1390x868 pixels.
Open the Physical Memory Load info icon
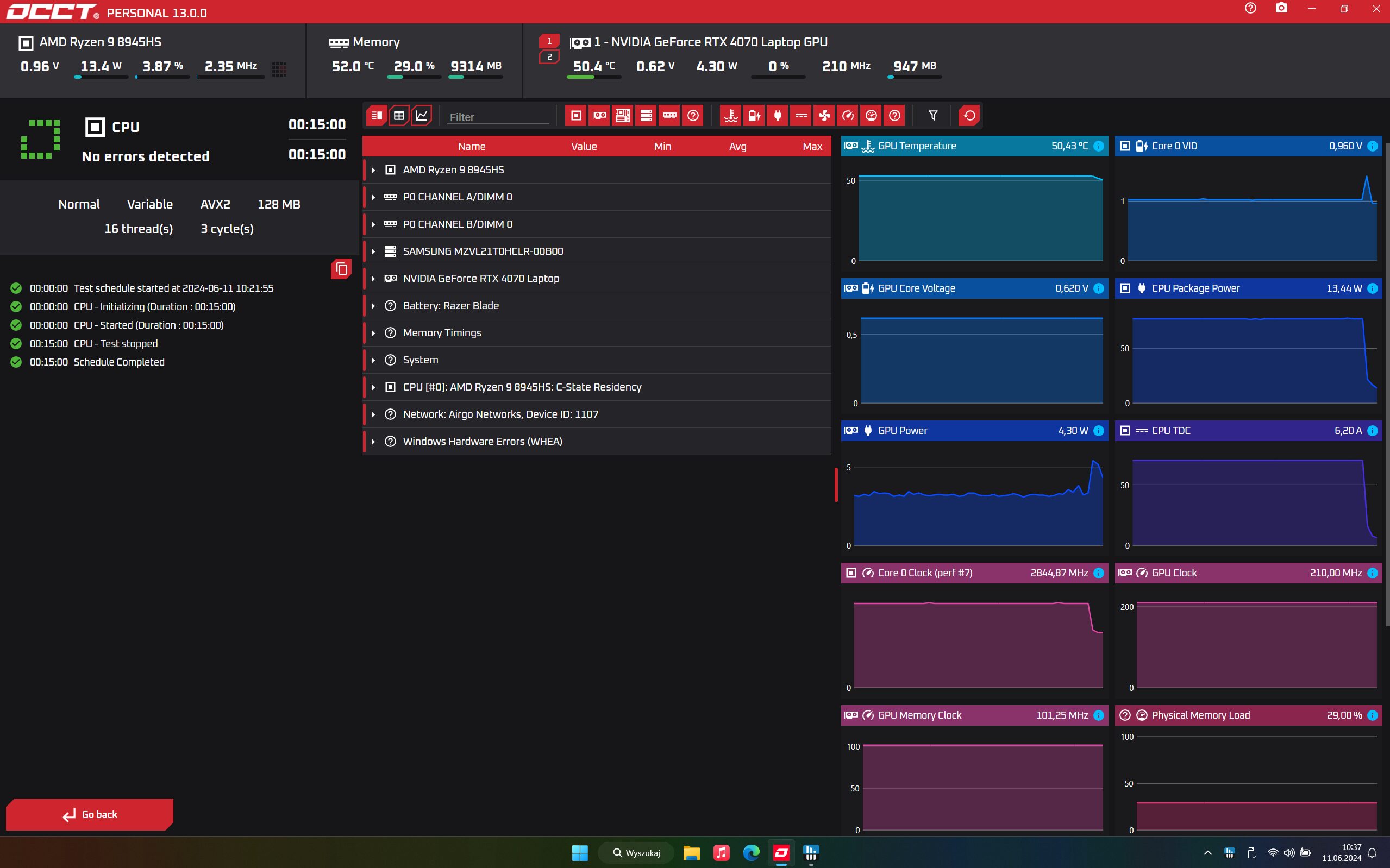point(1372,715)
